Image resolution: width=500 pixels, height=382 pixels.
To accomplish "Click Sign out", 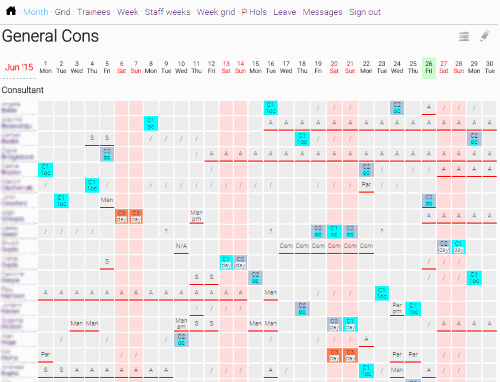I will coord(365,12).
